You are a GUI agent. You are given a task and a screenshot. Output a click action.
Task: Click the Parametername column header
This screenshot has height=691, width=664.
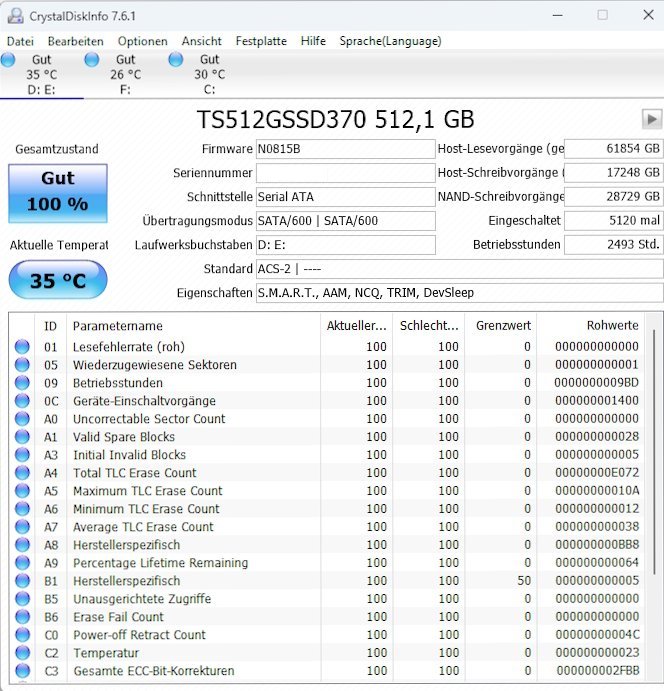(x=193, y=326)
